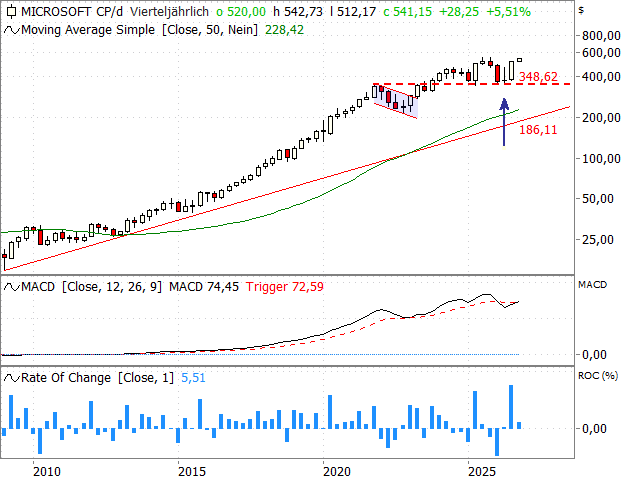Click the wave icon beside Rate Of Change
The width and height of the screenshot is (640, 480).
pyautogui.click(x=12, y=378)
